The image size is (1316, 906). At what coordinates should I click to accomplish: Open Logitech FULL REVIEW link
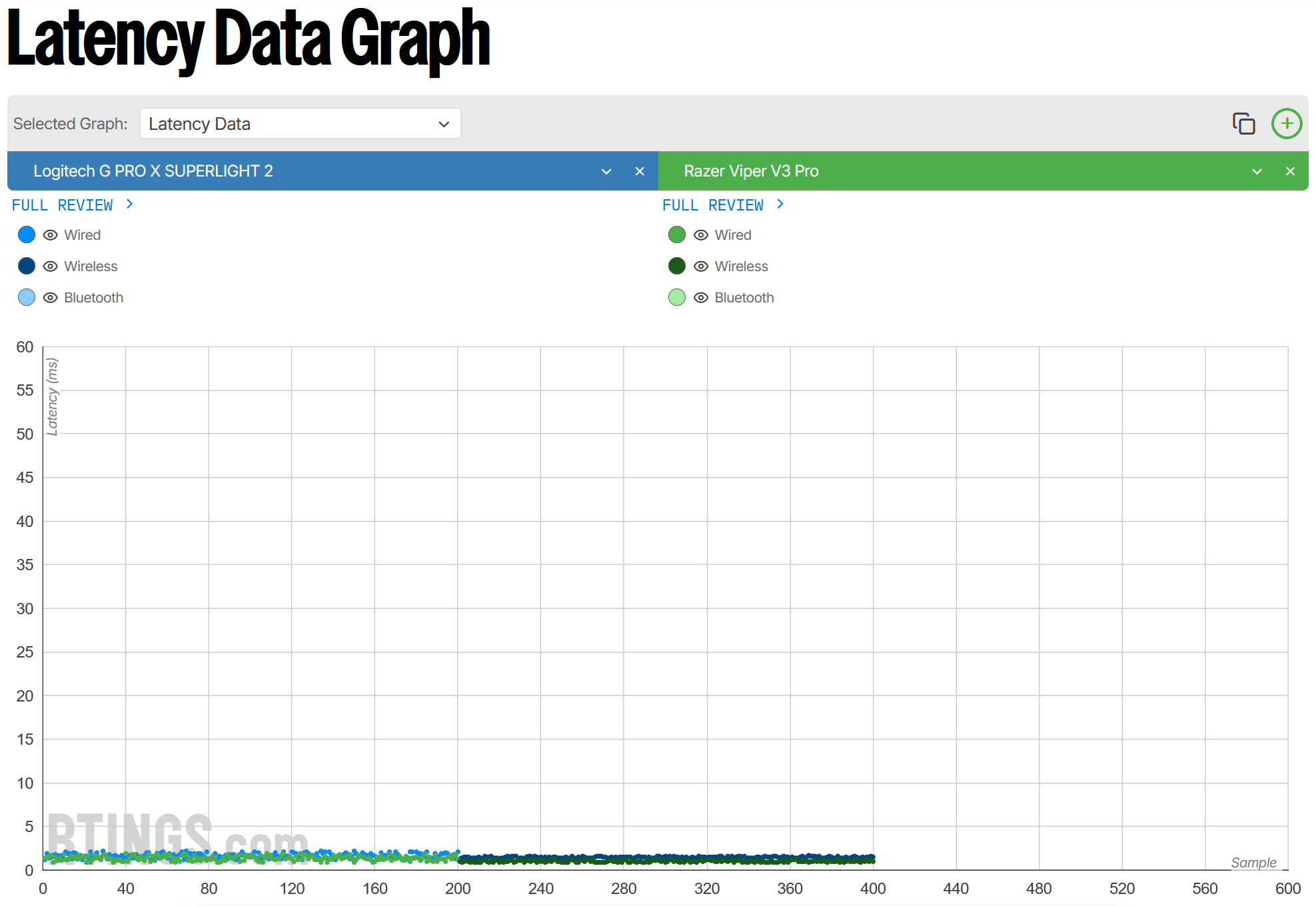tap(63, 205)
